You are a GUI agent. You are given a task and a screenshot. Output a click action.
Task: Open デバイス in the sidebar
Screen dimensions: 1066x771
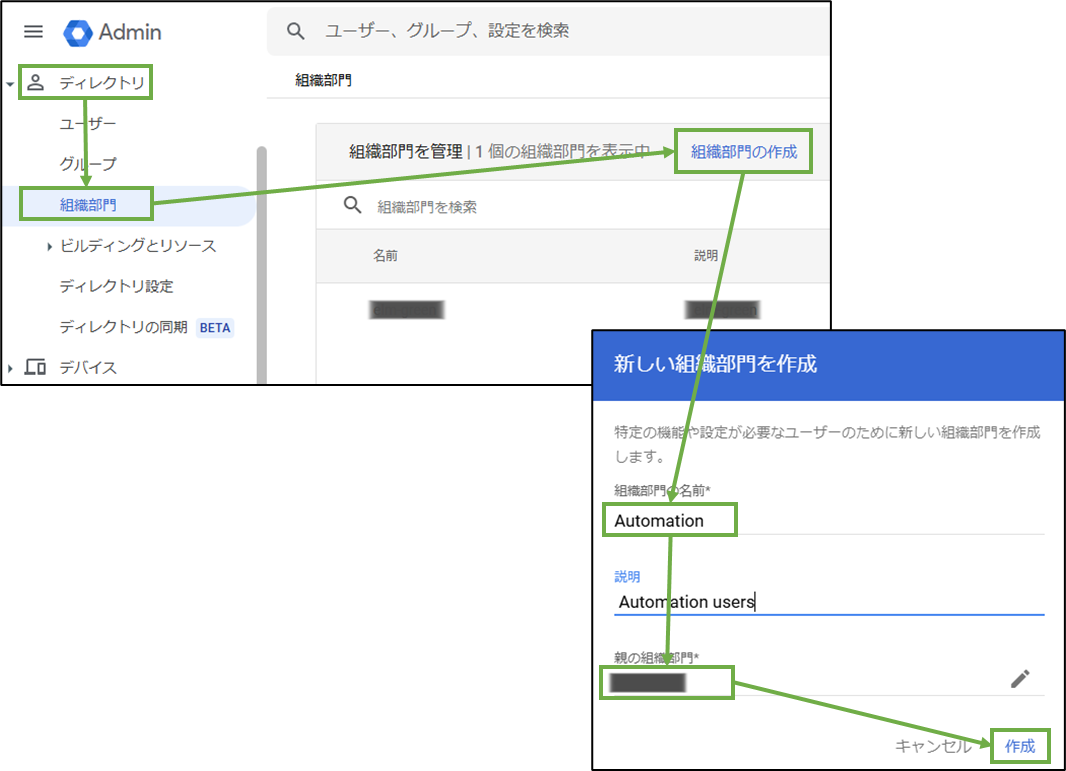[x=88, y=368]
